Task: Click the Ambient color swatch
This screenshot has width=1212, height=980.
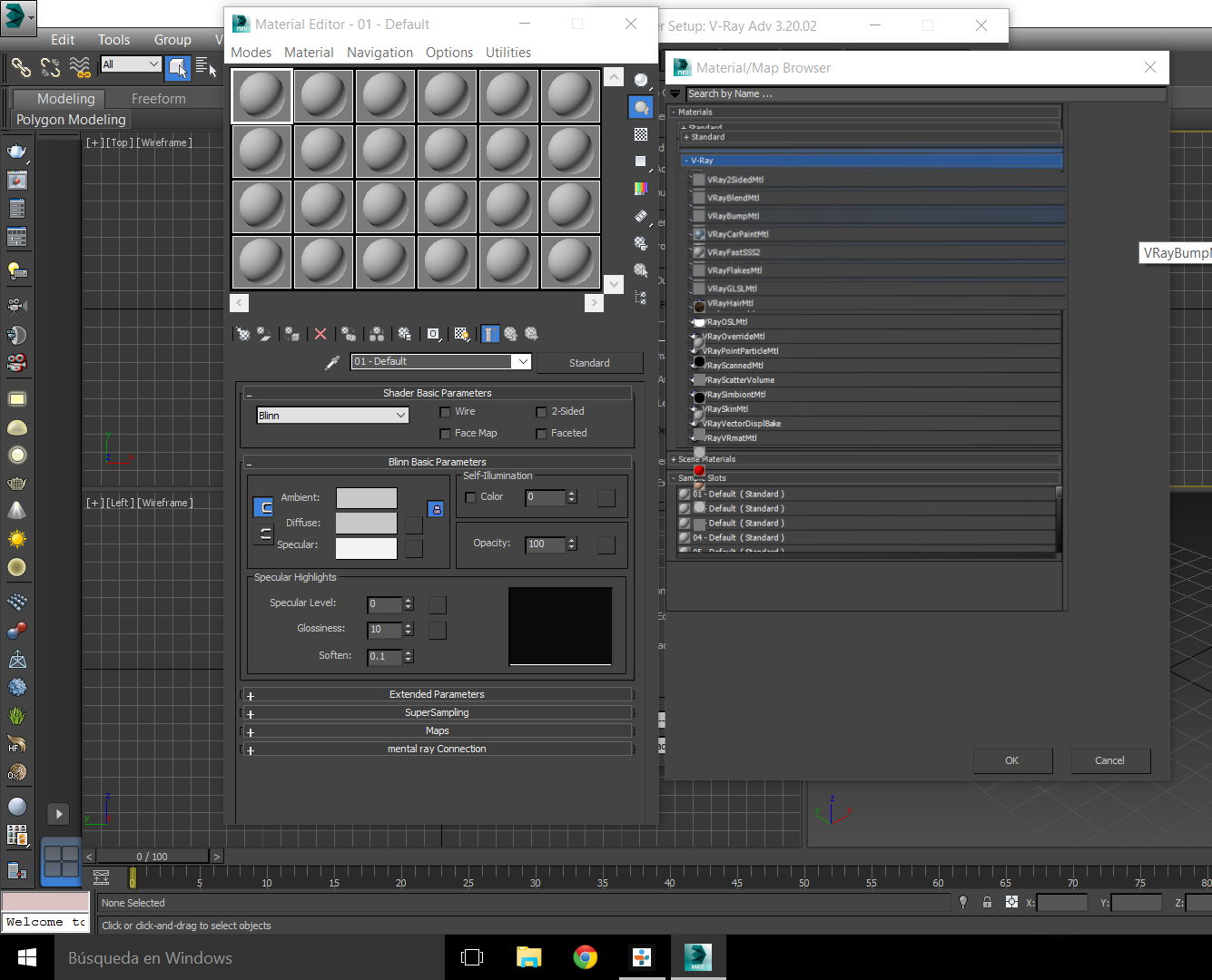Action: 367,498
